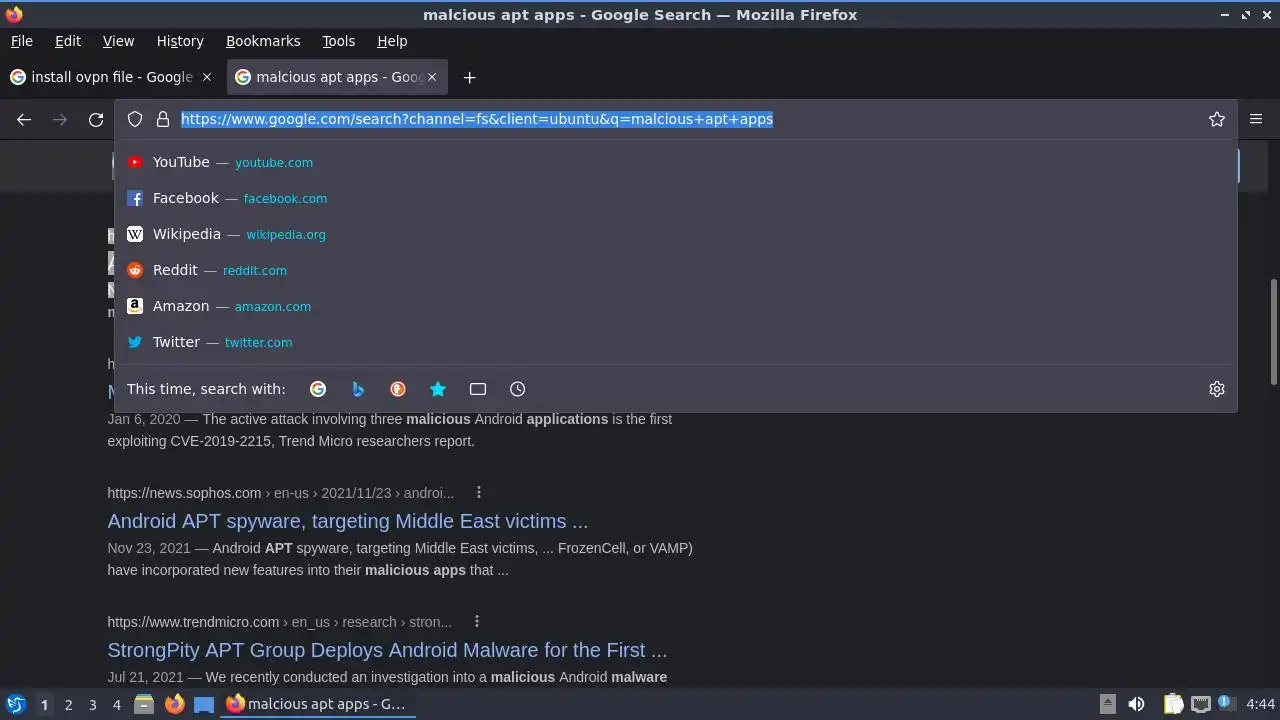The width and height of the screenshot is (1280, 720).
Task: Search this time with Bing icon
Action: coord(358,389)
